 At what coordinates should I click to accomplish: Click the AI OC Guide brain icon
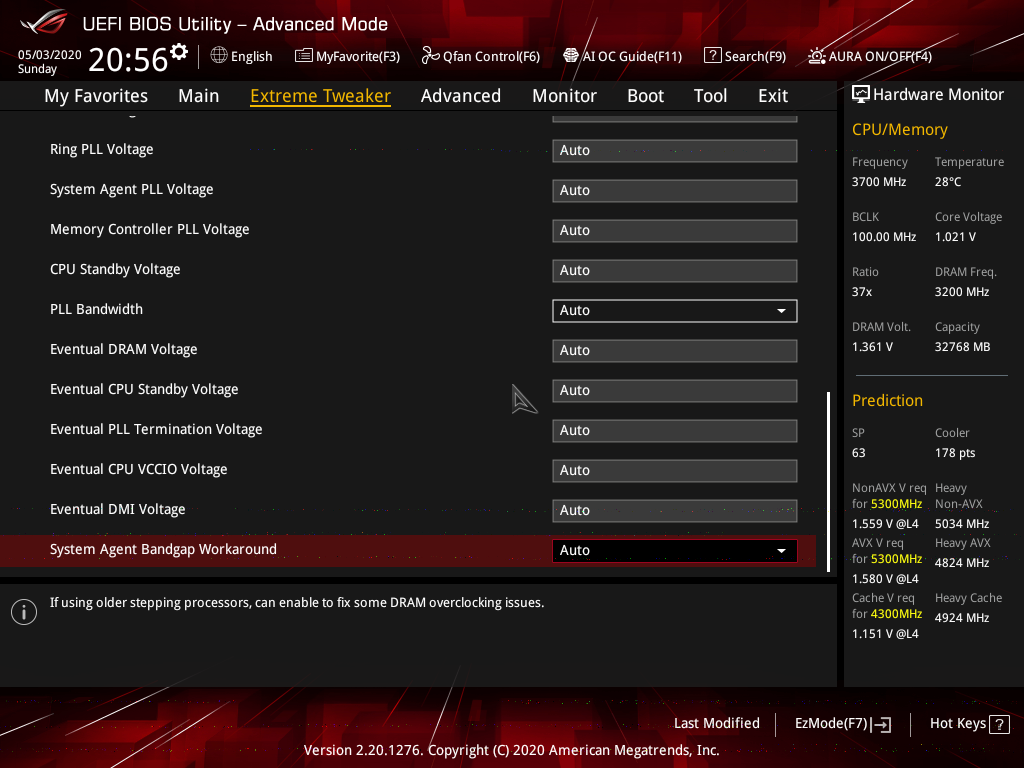coord(571,56)
